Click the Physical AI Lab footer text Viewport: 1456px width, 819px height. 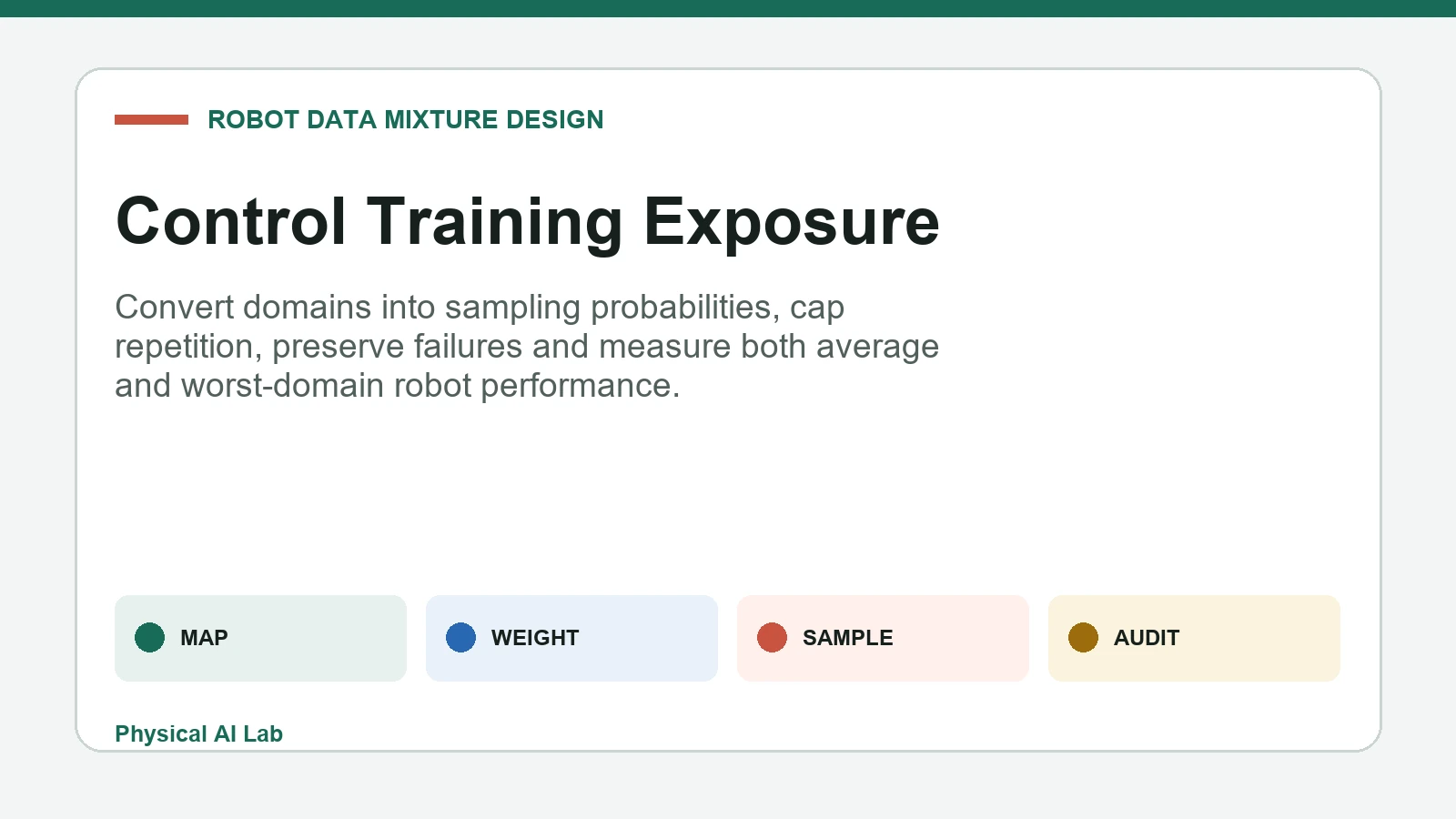coord(198,733)
